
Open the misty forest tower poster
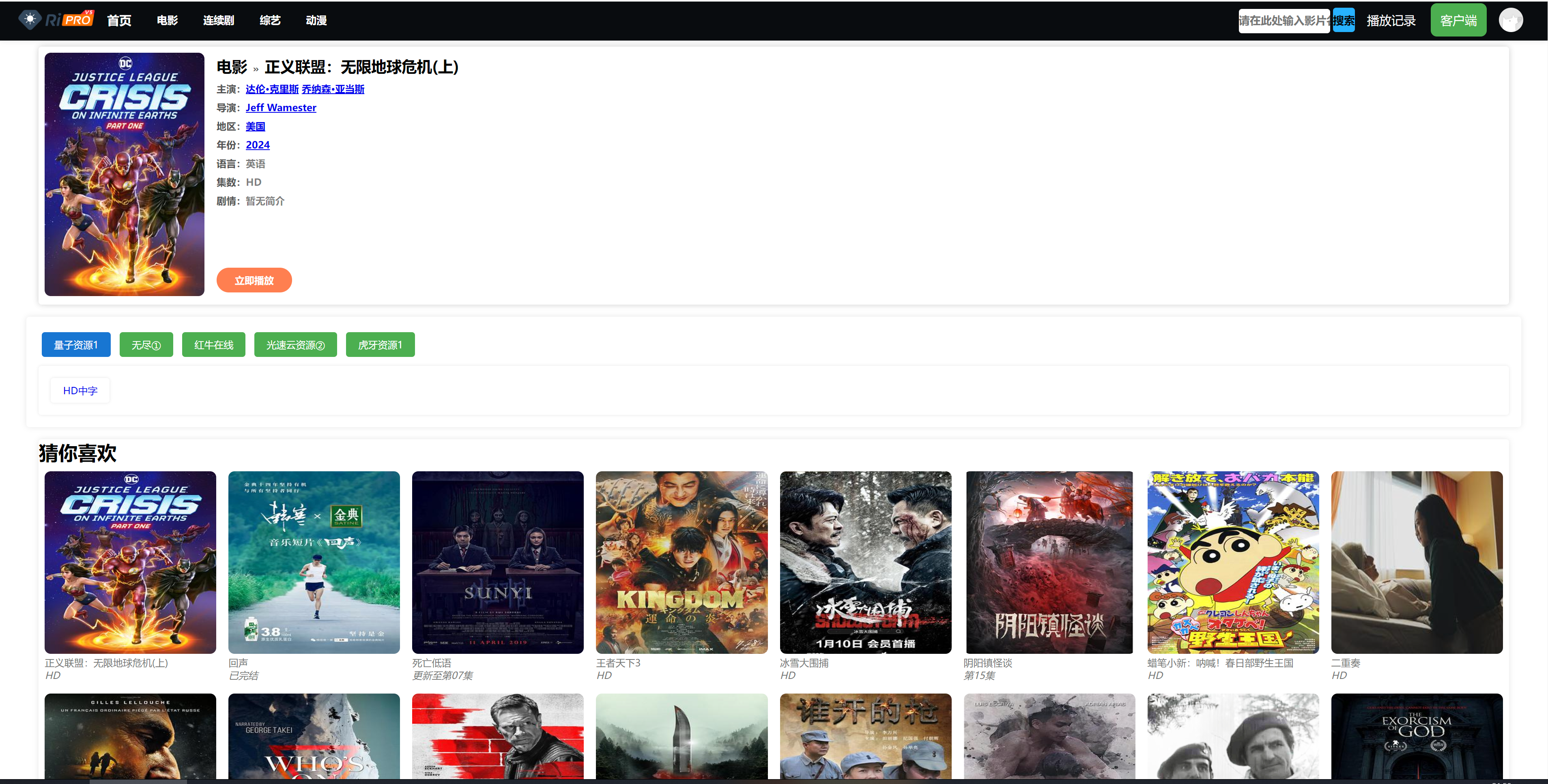[x=682, y=737]
